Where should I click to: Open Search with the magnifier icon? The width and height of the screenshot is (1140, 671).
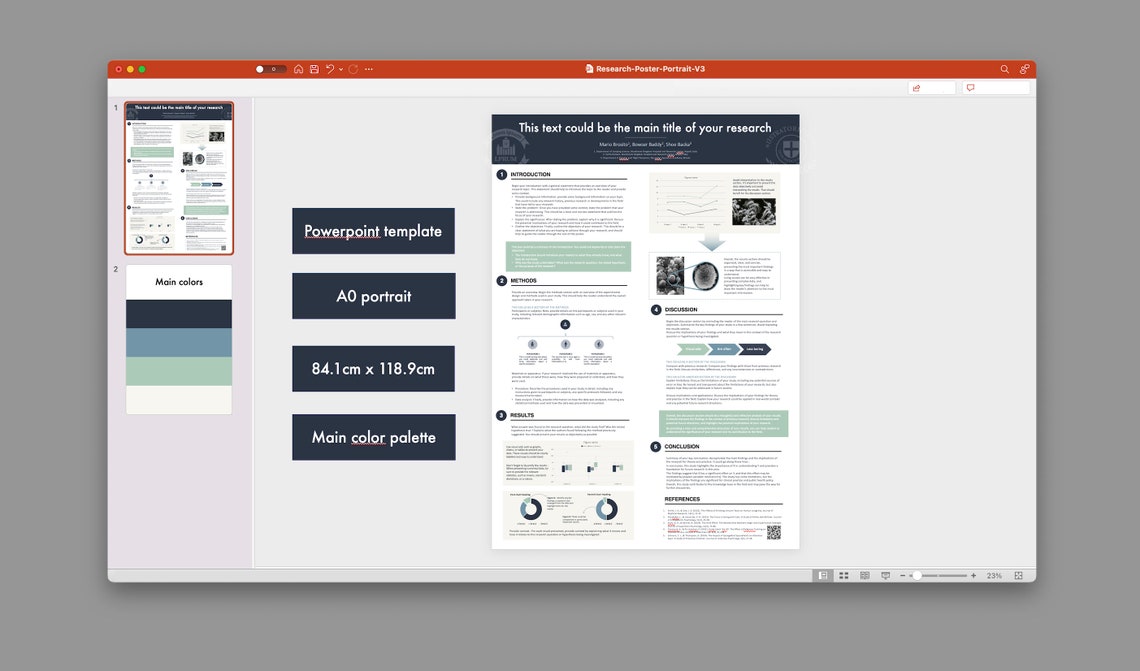click(x=1005, y=69)
